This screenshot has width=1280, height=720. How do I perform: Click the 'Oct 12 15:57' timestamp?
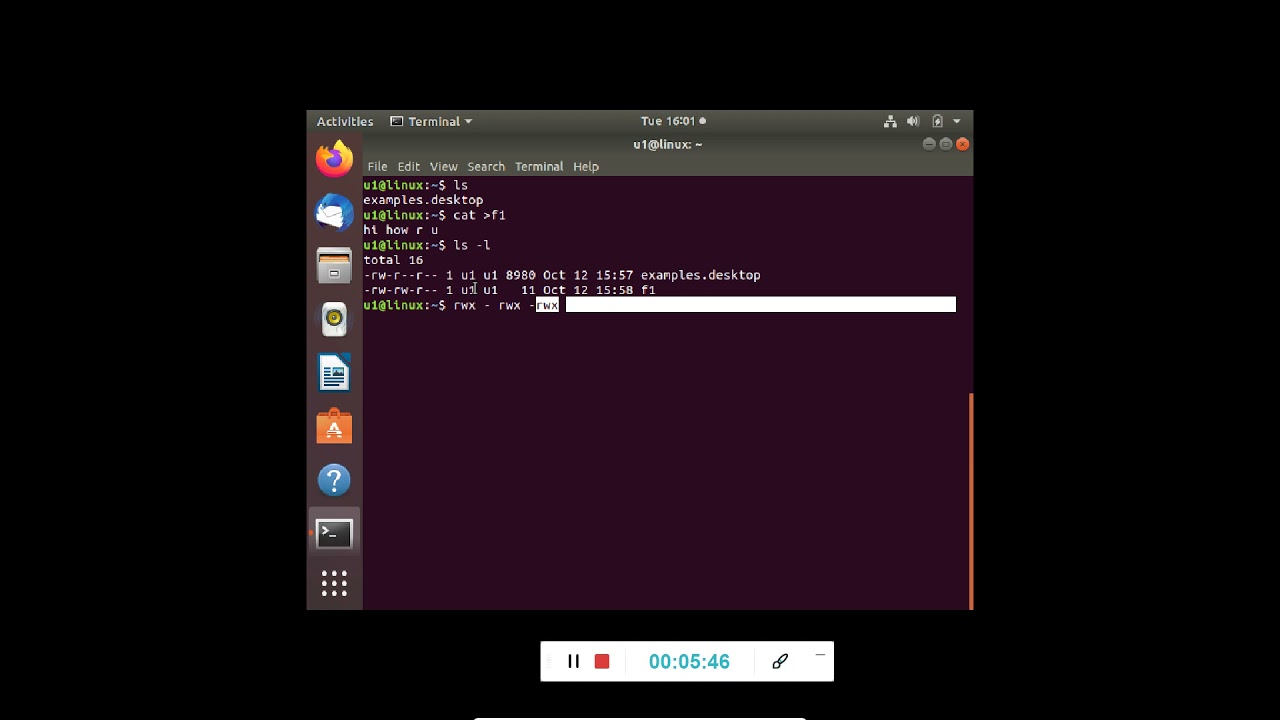[x=588, y=275]
